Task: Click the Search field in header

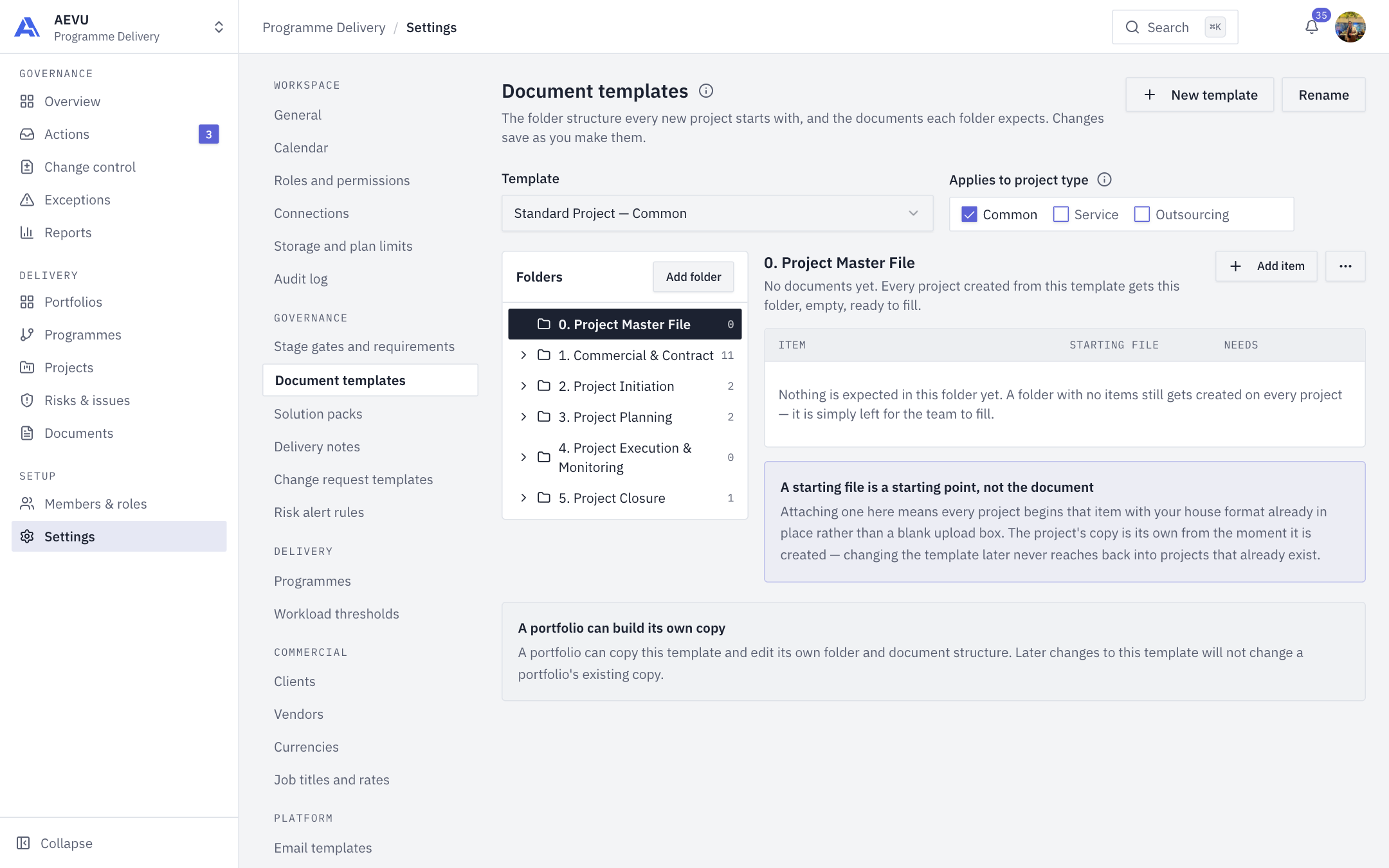Action: (x=1175, y=27)
